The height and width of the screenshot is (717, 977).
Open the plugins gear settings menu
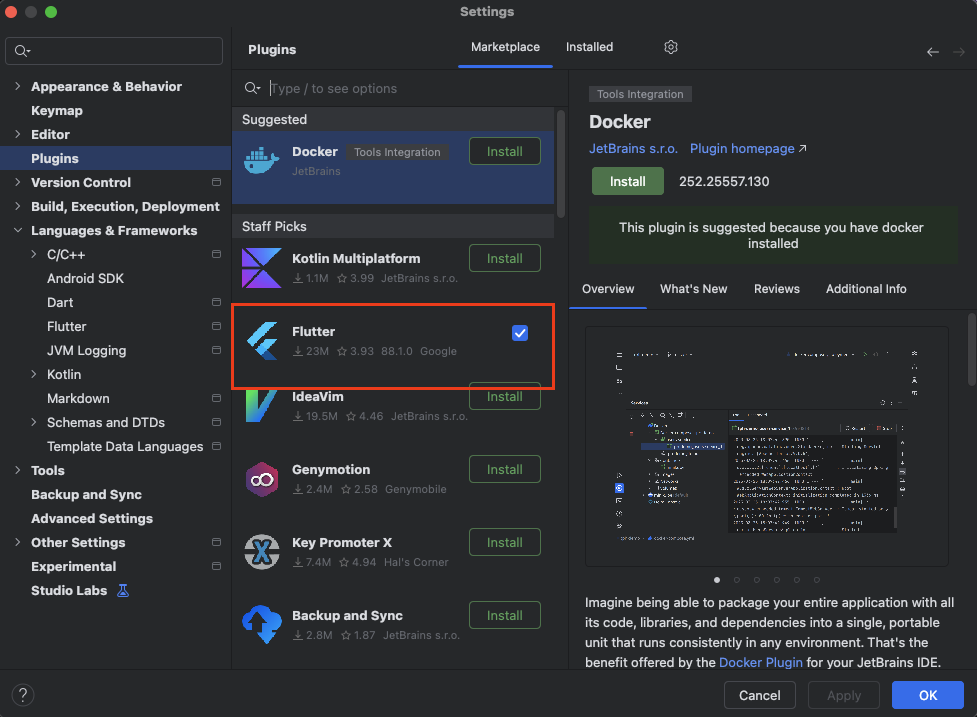pos(670,47)
